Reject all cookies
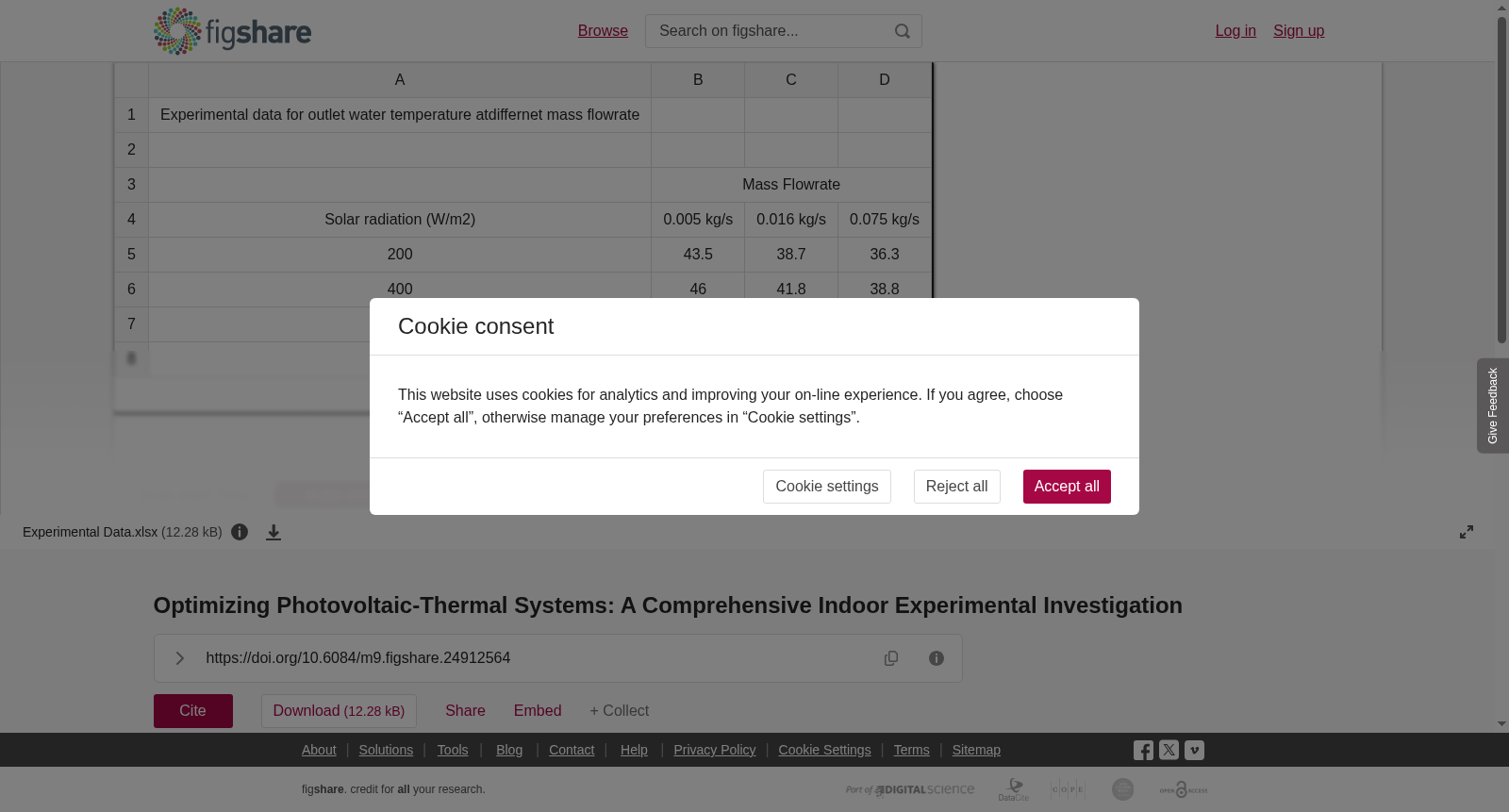 pos(957,487)
